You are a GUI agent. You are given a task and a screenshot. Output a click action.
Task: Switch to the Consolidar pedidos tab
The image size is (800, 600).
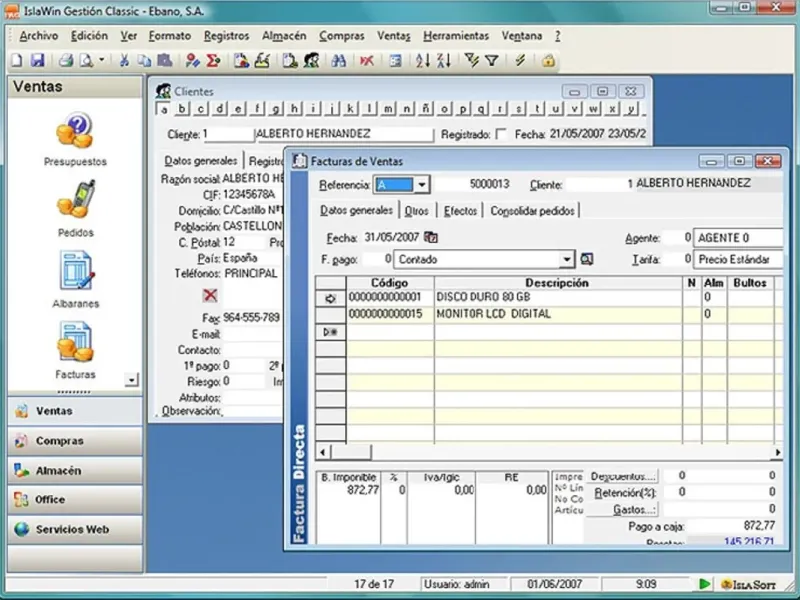point(532,211)
